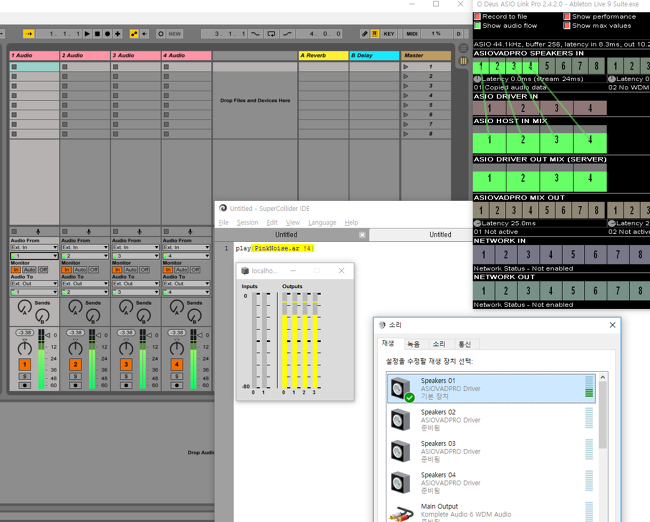Arm track 4 for recording
The image size is (650, 522).
177,386
